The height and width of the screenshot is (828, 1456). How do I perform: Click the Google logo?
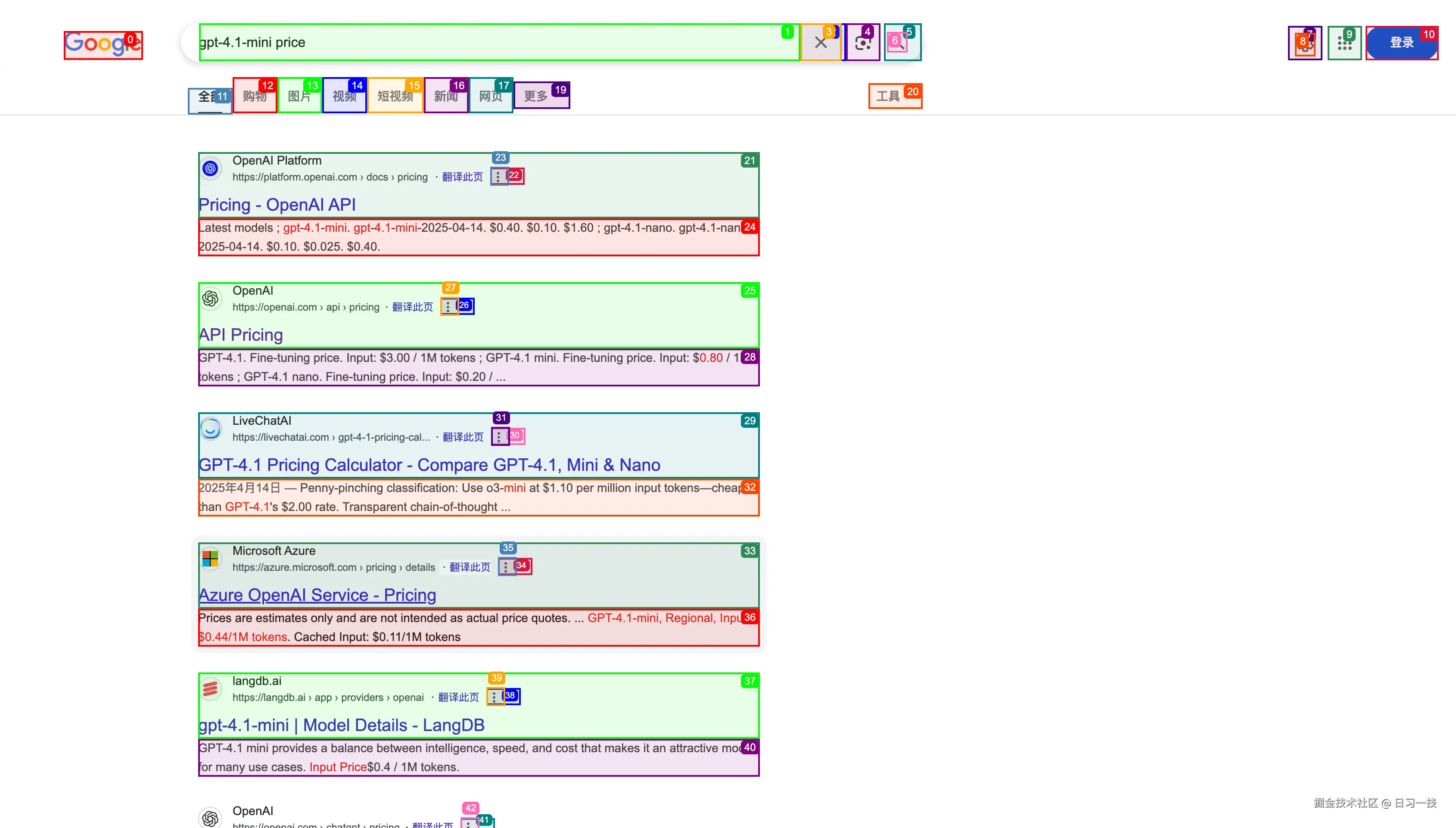103,44
